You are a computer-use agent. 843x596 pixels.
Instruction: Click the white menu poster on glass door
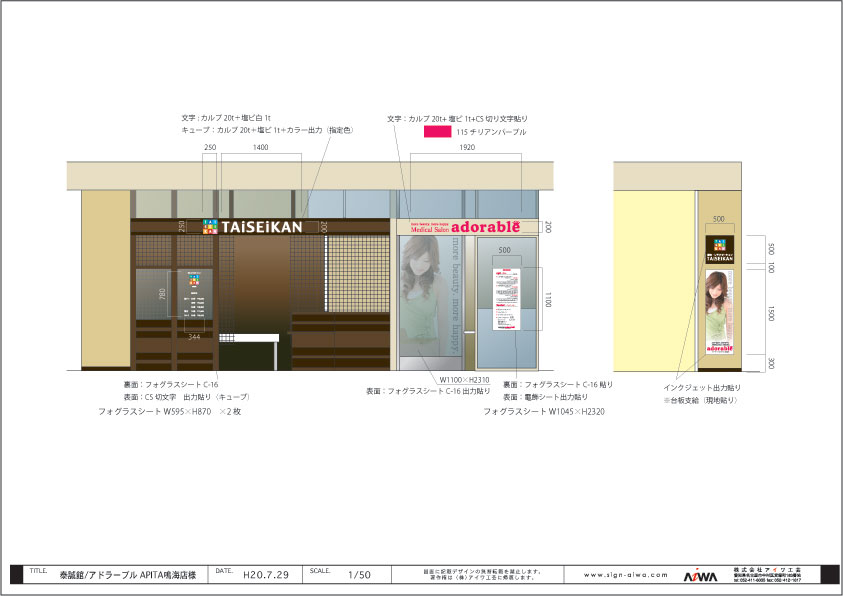pos(506,299)
